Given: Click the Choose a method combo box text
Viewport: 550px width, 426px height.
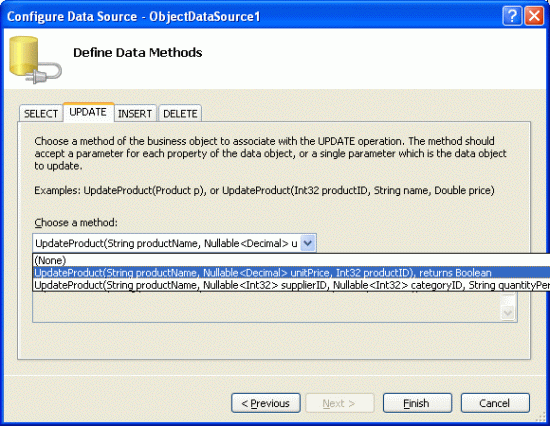Looking at the screenshot, I should (x=167, y=243).
